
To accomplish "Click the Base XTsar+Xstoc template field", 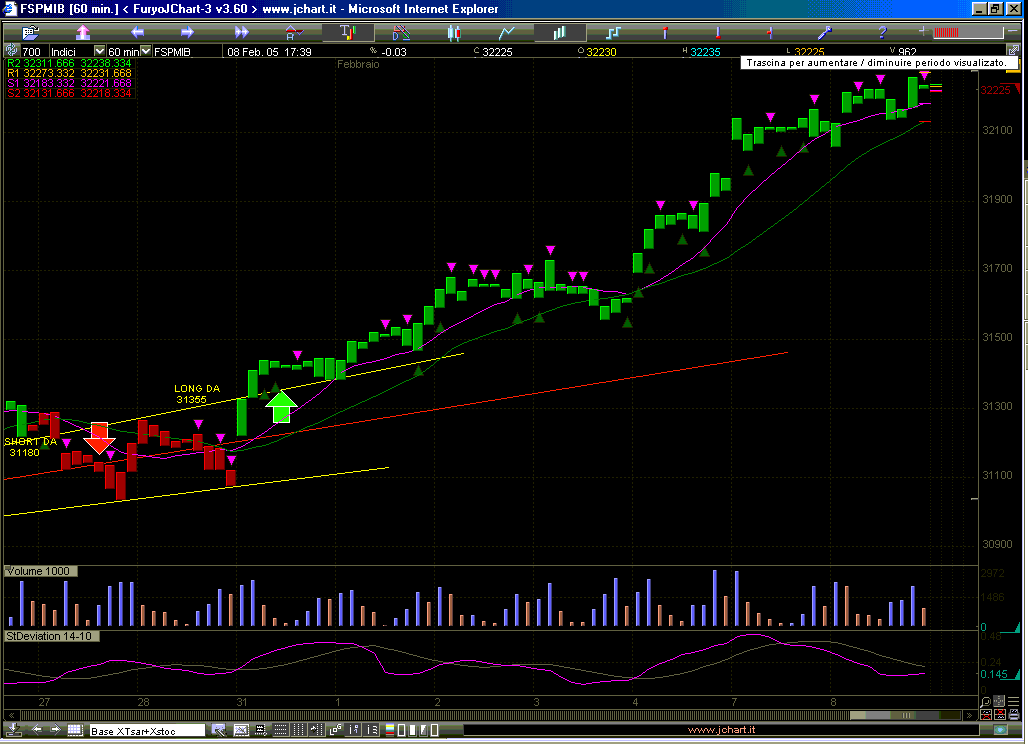I will (x=146, y=731).
